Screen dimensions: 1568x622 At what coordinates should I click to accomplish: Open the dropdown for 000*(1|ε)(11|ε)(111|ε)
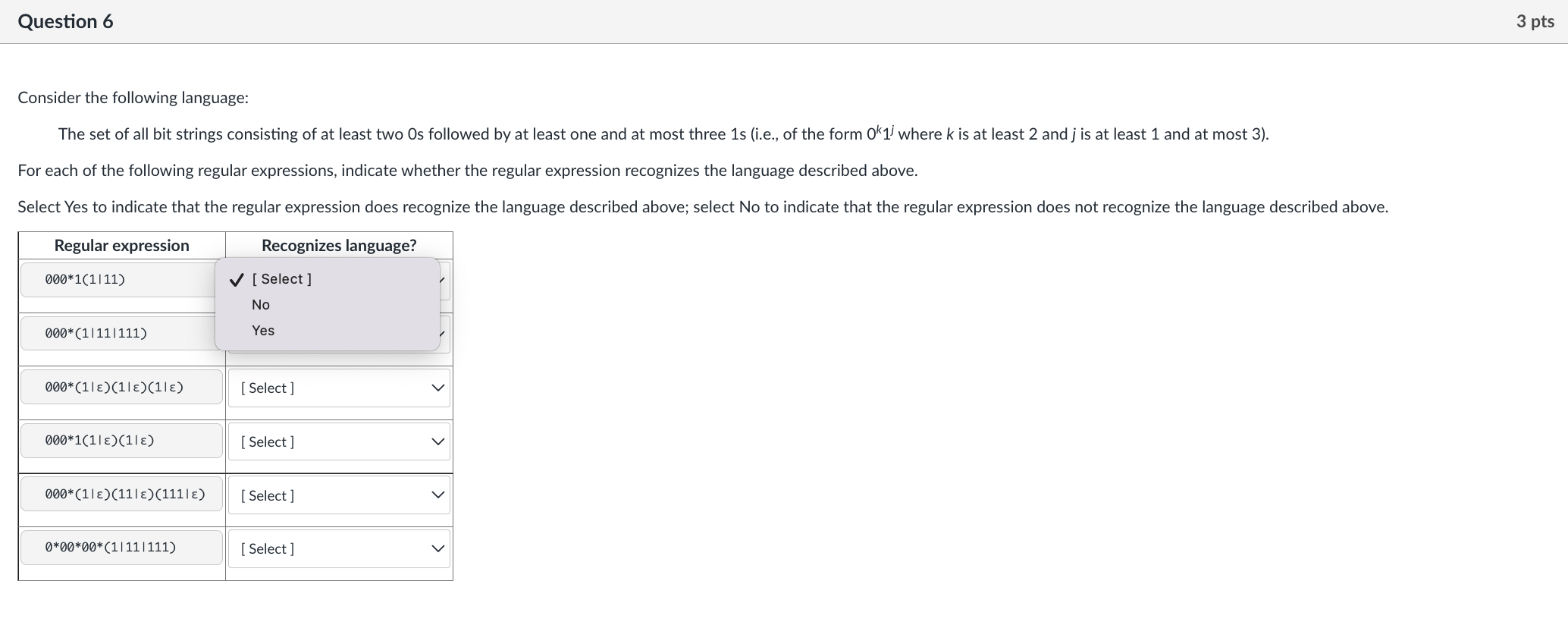coord(338,495)
